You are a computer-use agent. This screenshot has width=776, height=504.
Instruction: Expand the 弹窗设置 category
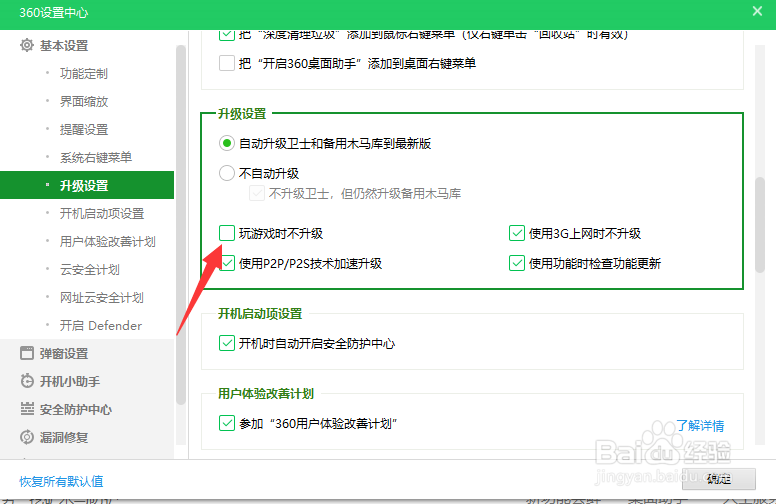64,353
